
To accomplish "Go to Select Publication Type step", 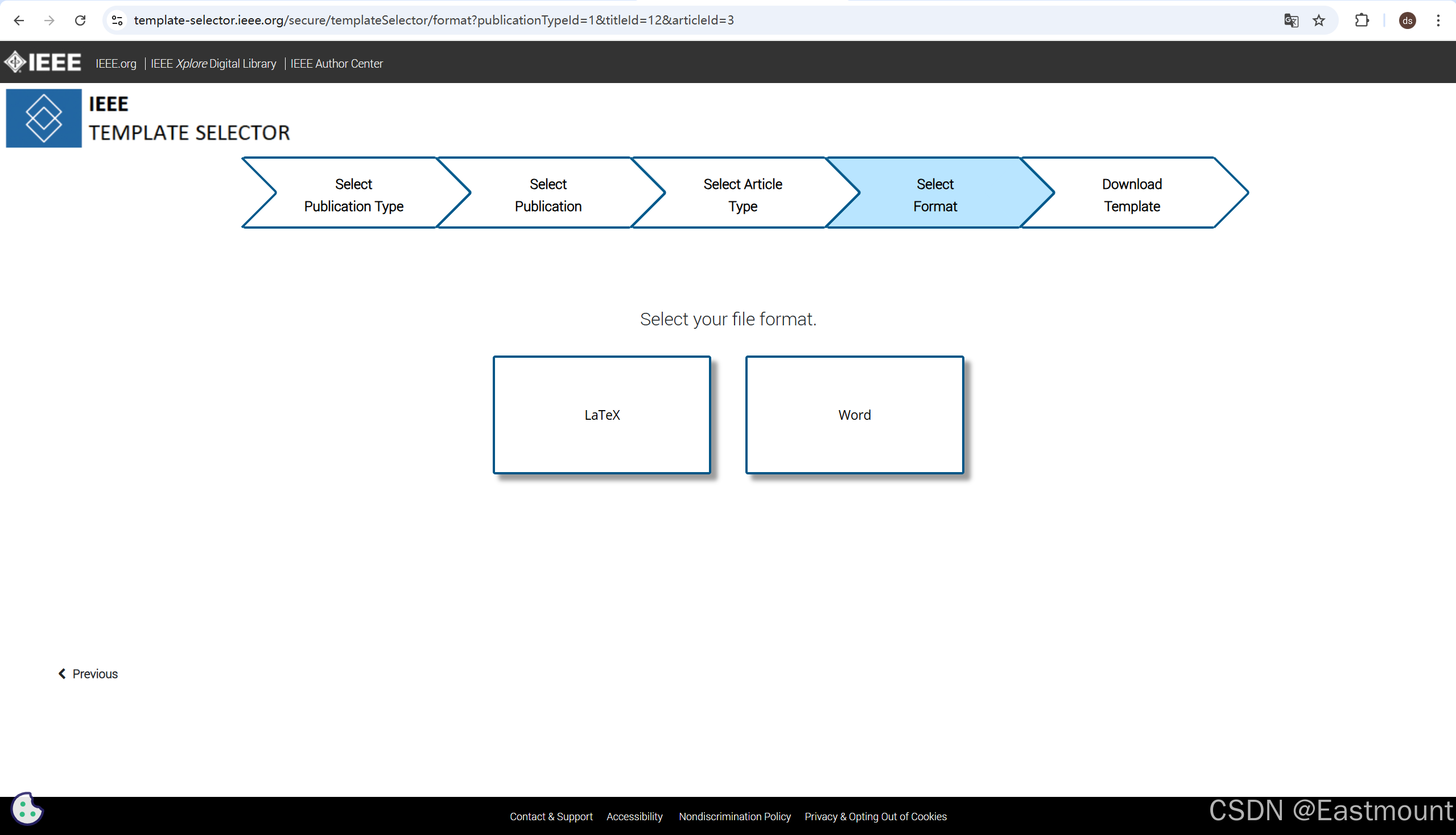I will (x=353, y=195).
